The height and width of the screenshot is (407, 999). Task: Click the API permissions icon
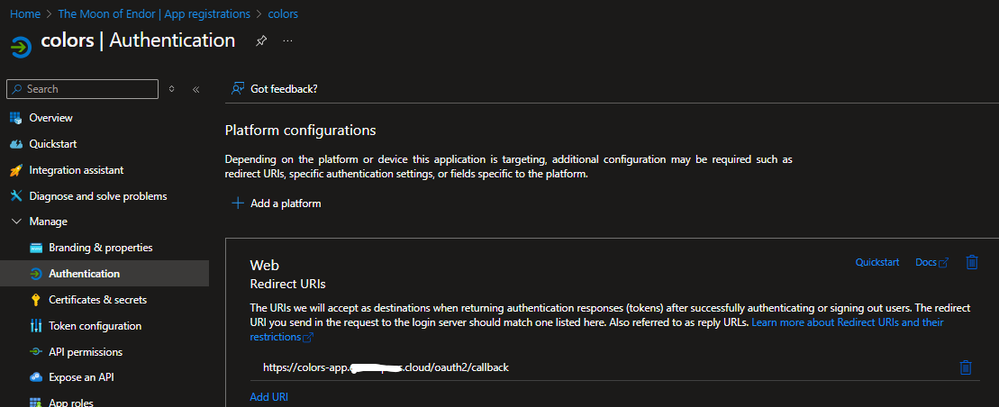[36, 352]
